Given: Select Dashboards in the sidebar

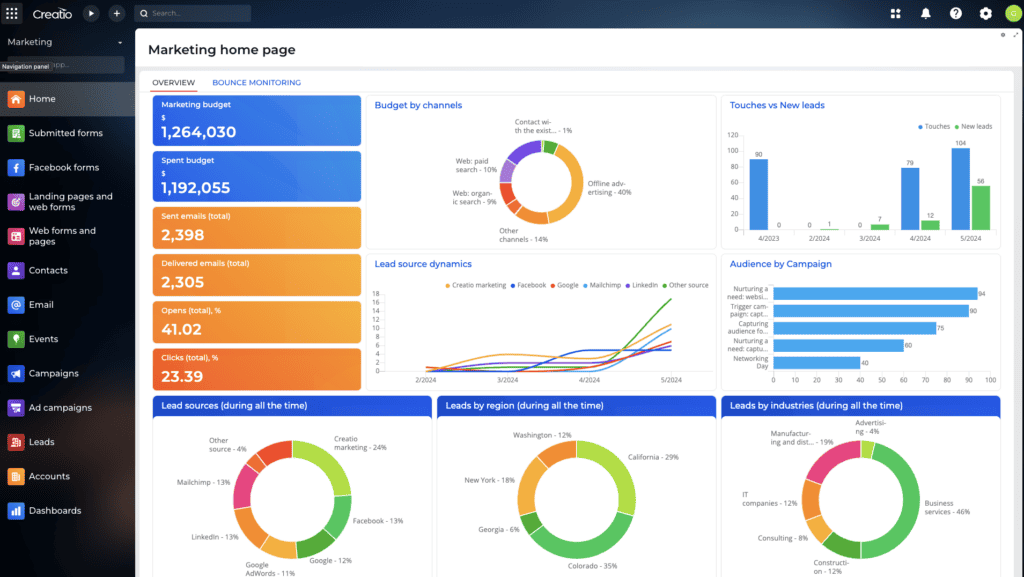Looking at the screenshot, I should pos(56,510).
